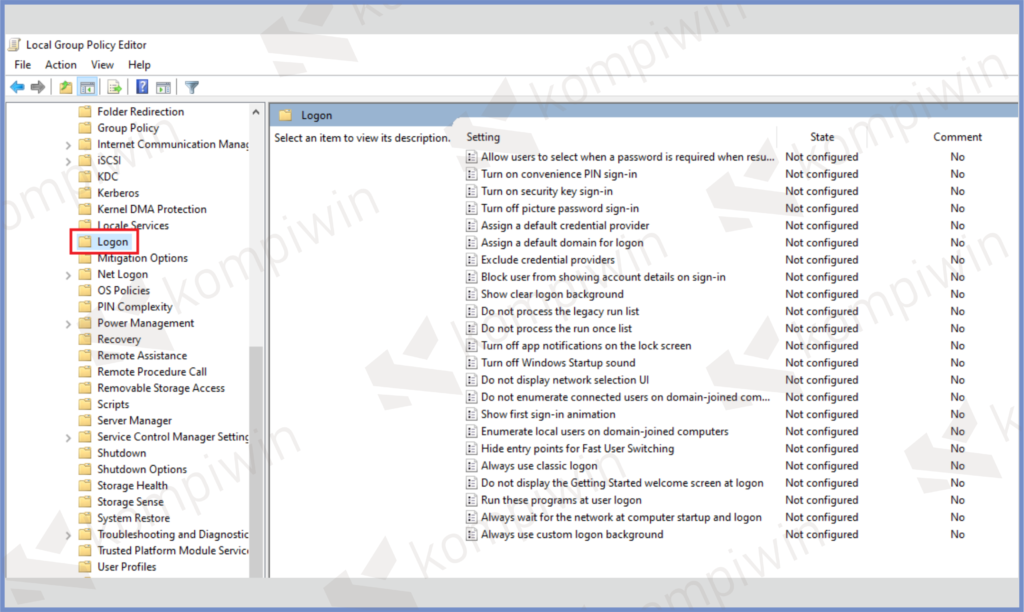Select the Logon folder in the tree
1024x612 pixels.
[112, 242]
